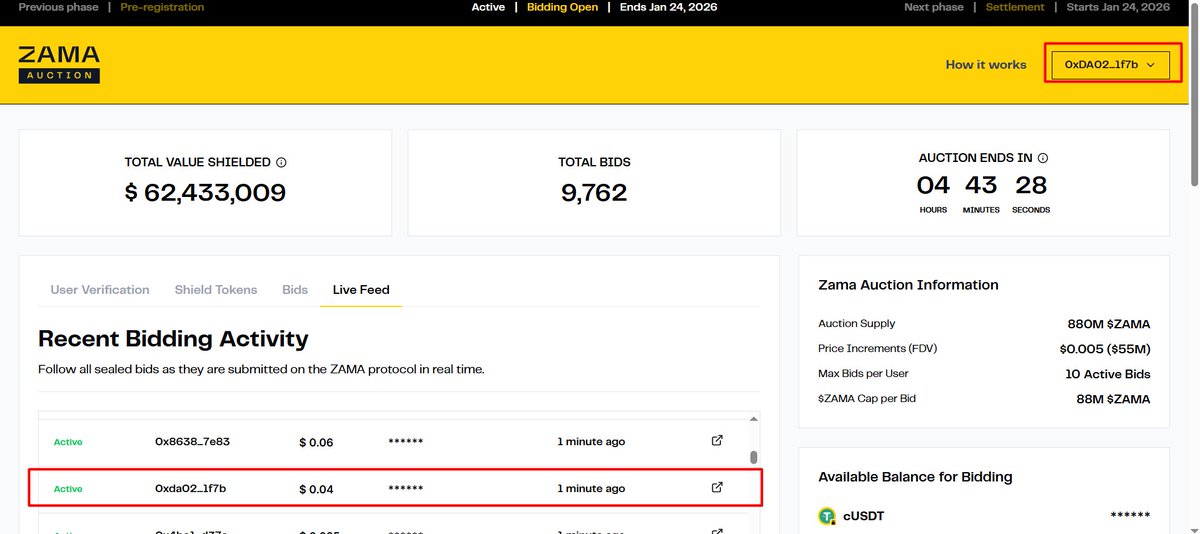Click the Starts Jan 24, 2026 text
The image size is (1200, 534).
(1118, 7)
